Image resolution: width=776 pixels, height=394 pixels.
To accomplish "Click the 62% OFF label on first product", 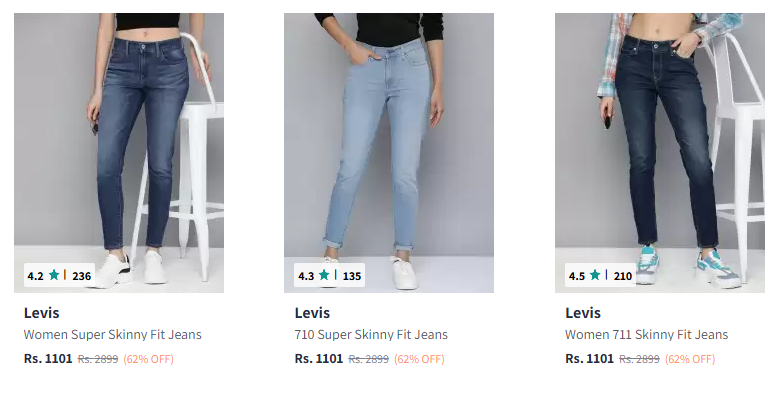I will tap(148, 359).
